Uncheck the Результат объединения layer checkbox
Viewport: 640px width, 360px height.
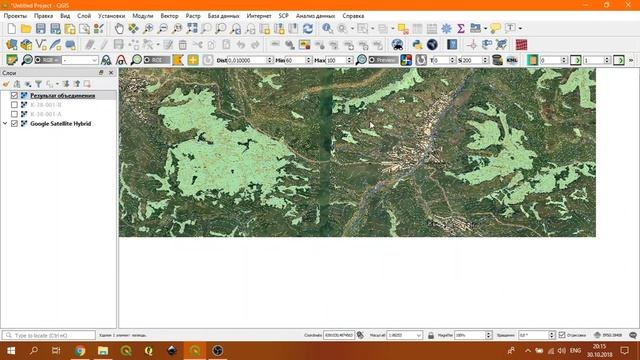click(14, 96)
